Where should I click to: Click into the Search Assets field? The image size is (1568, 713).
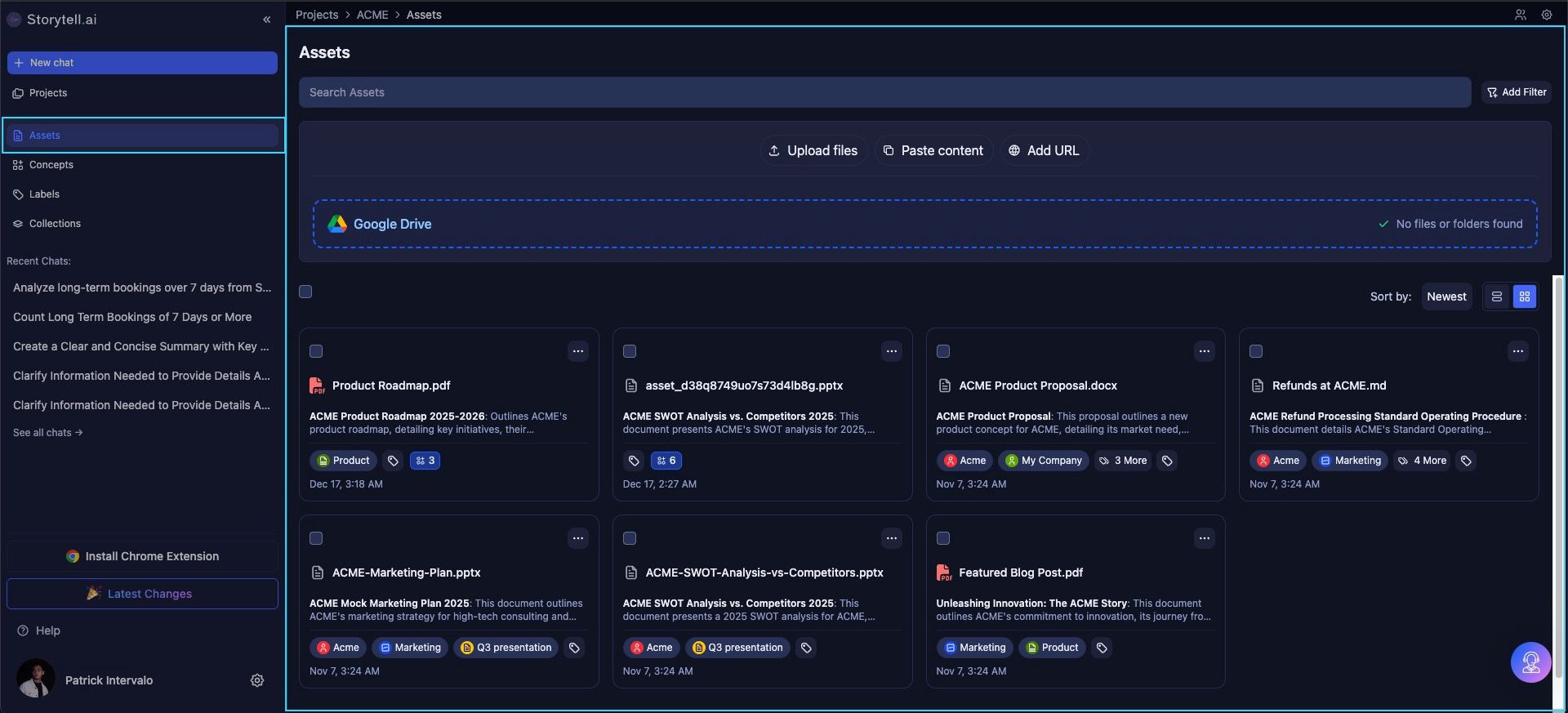884,92
